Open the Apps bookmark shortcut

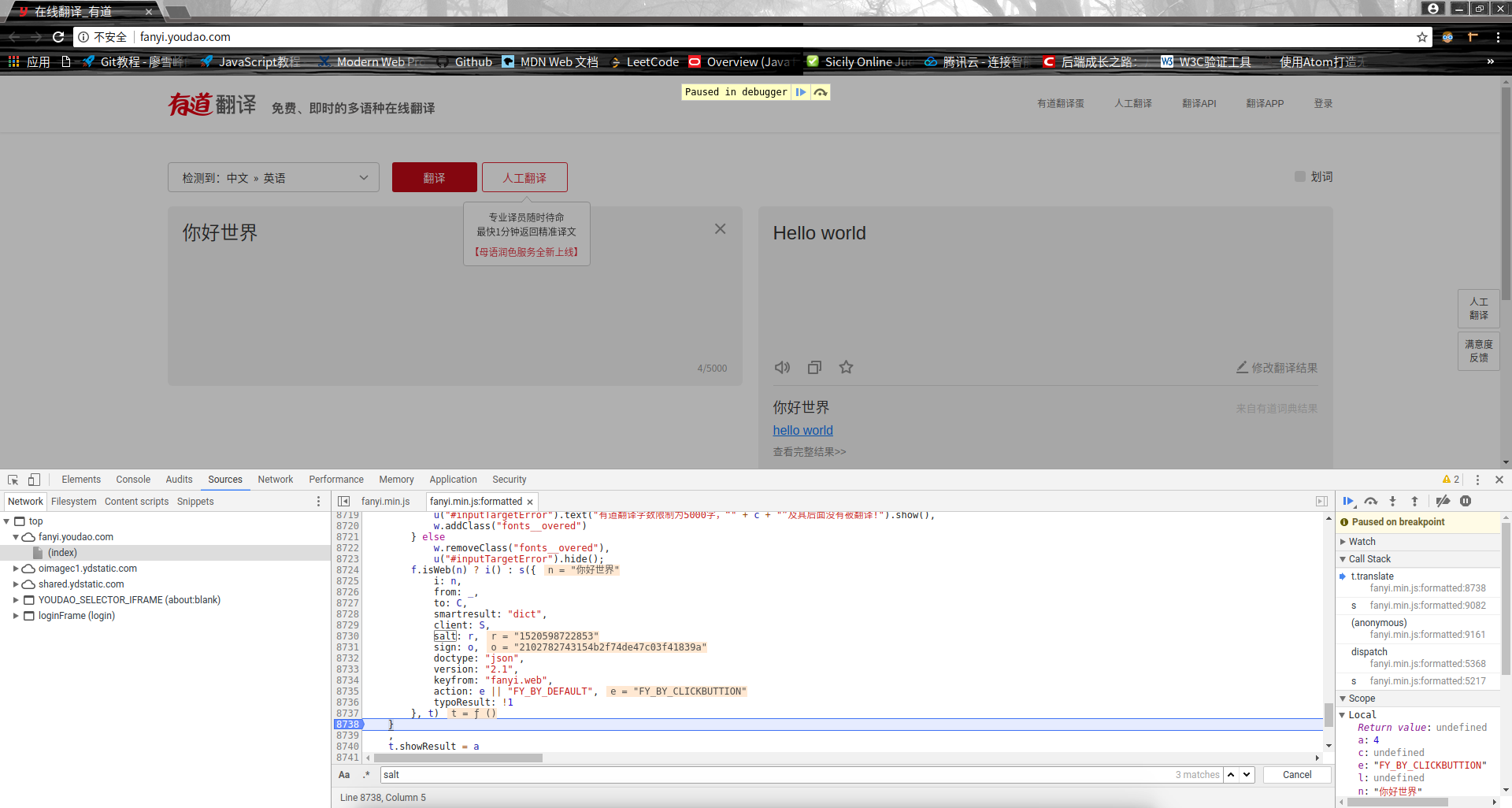(x=29, y=61)
